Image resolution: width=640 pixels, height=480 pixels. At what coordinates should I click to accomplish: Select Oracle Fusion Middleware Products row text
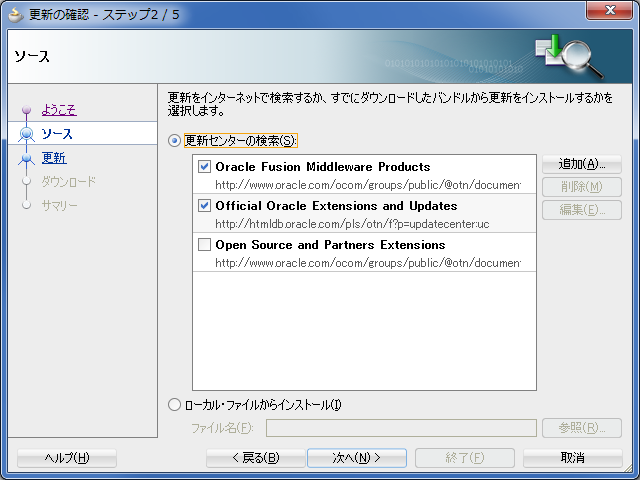point(323,167)
